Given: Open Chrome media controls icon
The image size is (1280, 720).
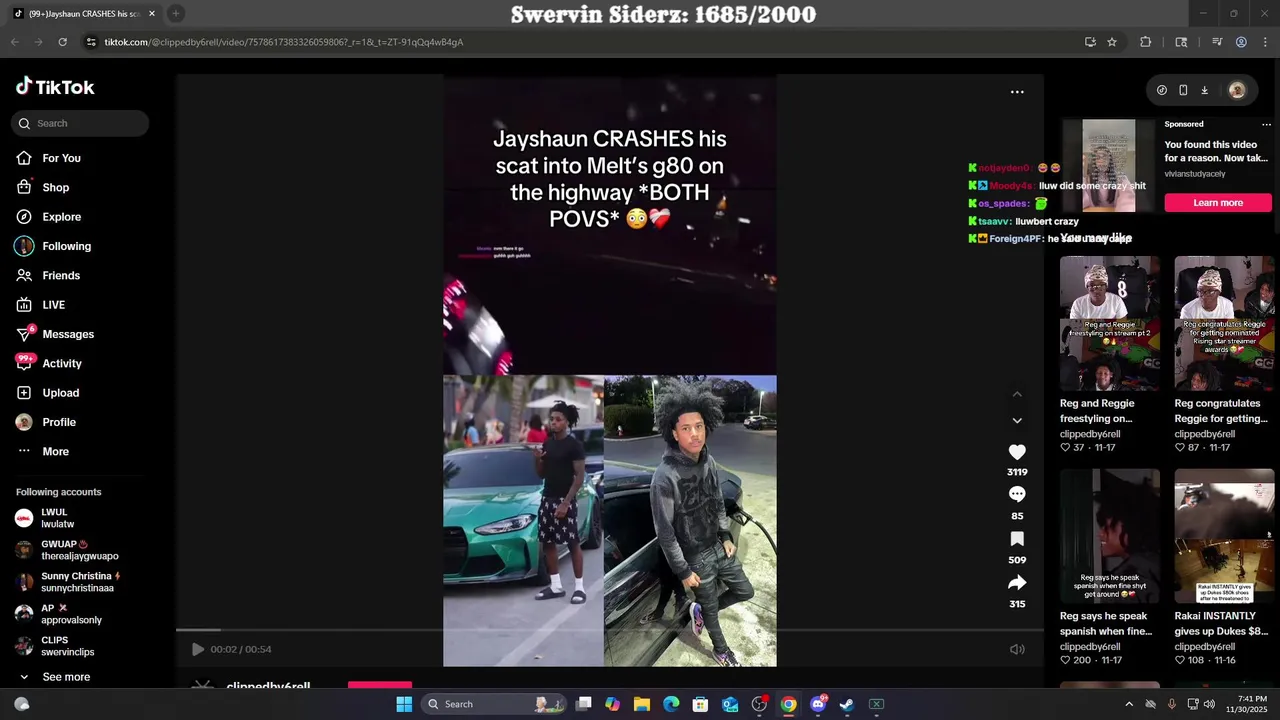Looking at the screenshot, I should point(1217,42).
